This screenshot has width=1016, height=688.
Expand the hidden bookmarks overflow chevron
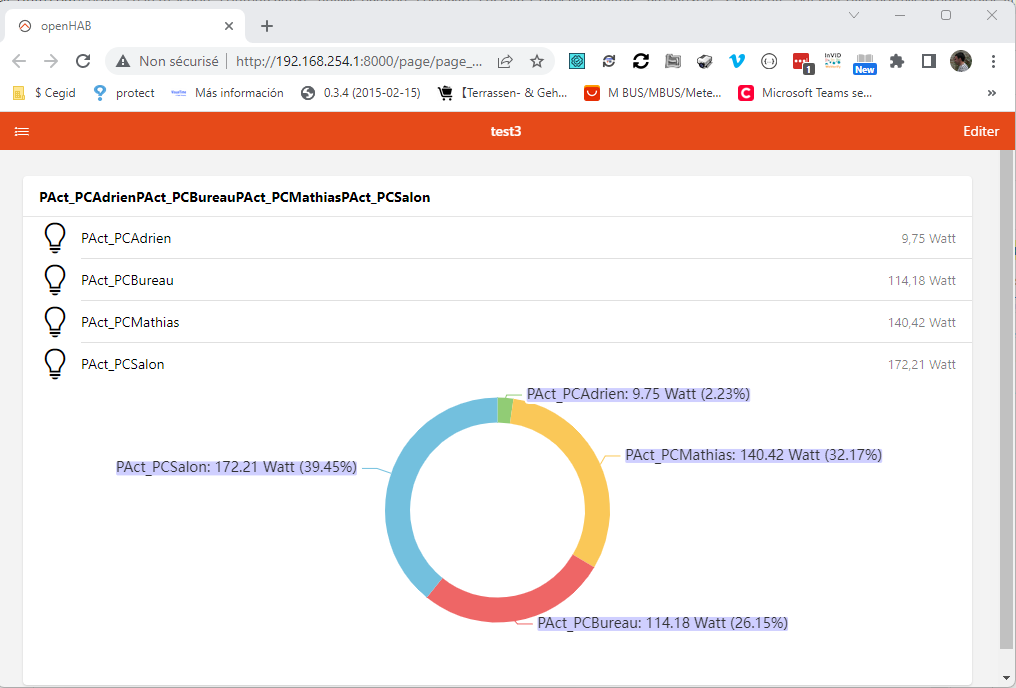pyautogui.click(x=992, y=93)
